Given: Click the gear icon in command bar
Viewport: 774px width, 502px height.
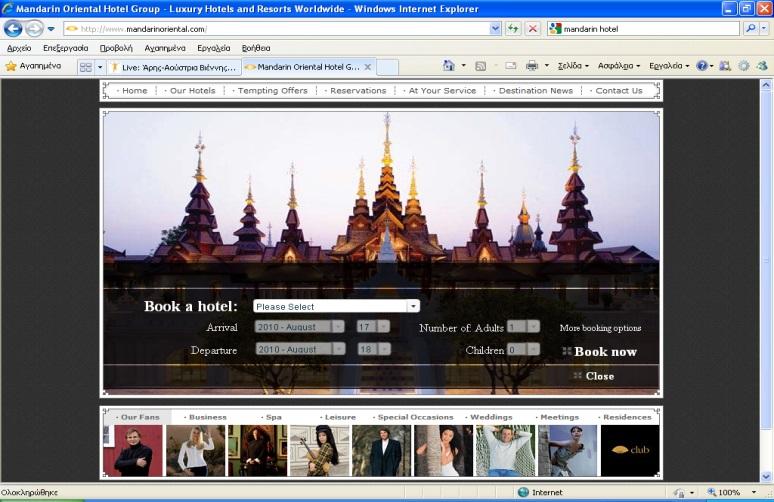Looking at the screenshot, I should click(x=743, y=66).
